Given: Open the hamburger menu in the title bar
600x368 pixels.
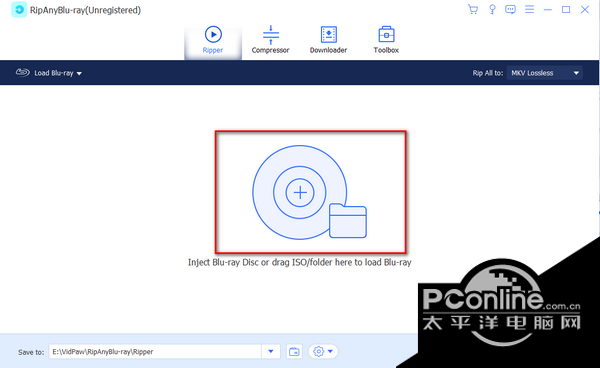Looking at the screenshot, I should [x=529, y=9].
